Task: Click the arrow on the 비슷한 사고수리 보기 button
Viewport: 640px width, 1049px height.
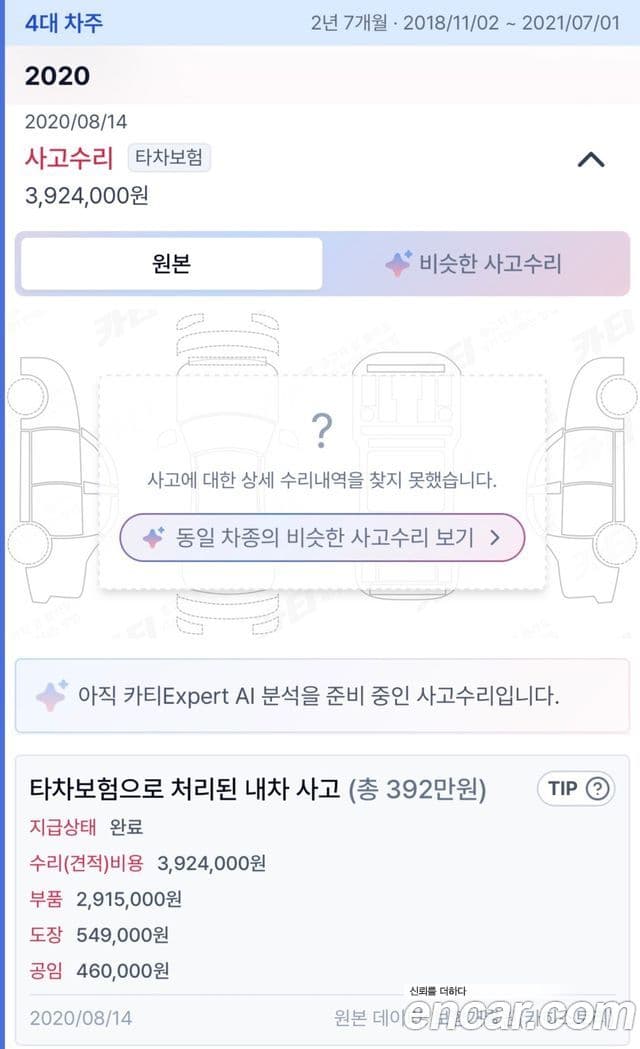Action: click(495, 537)
